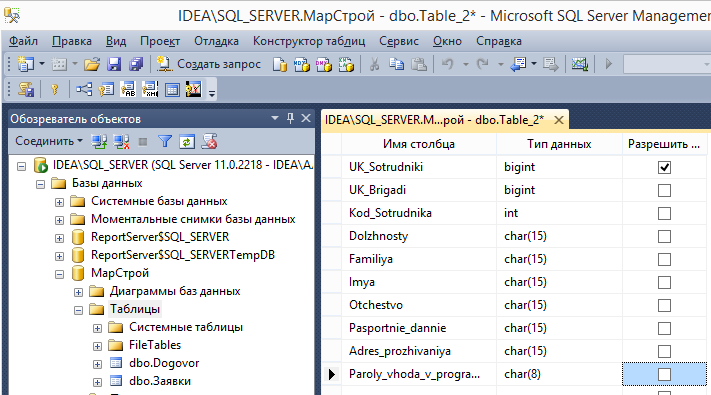Open the Сервис menu
Screen dimensions: 711x395
399,41
